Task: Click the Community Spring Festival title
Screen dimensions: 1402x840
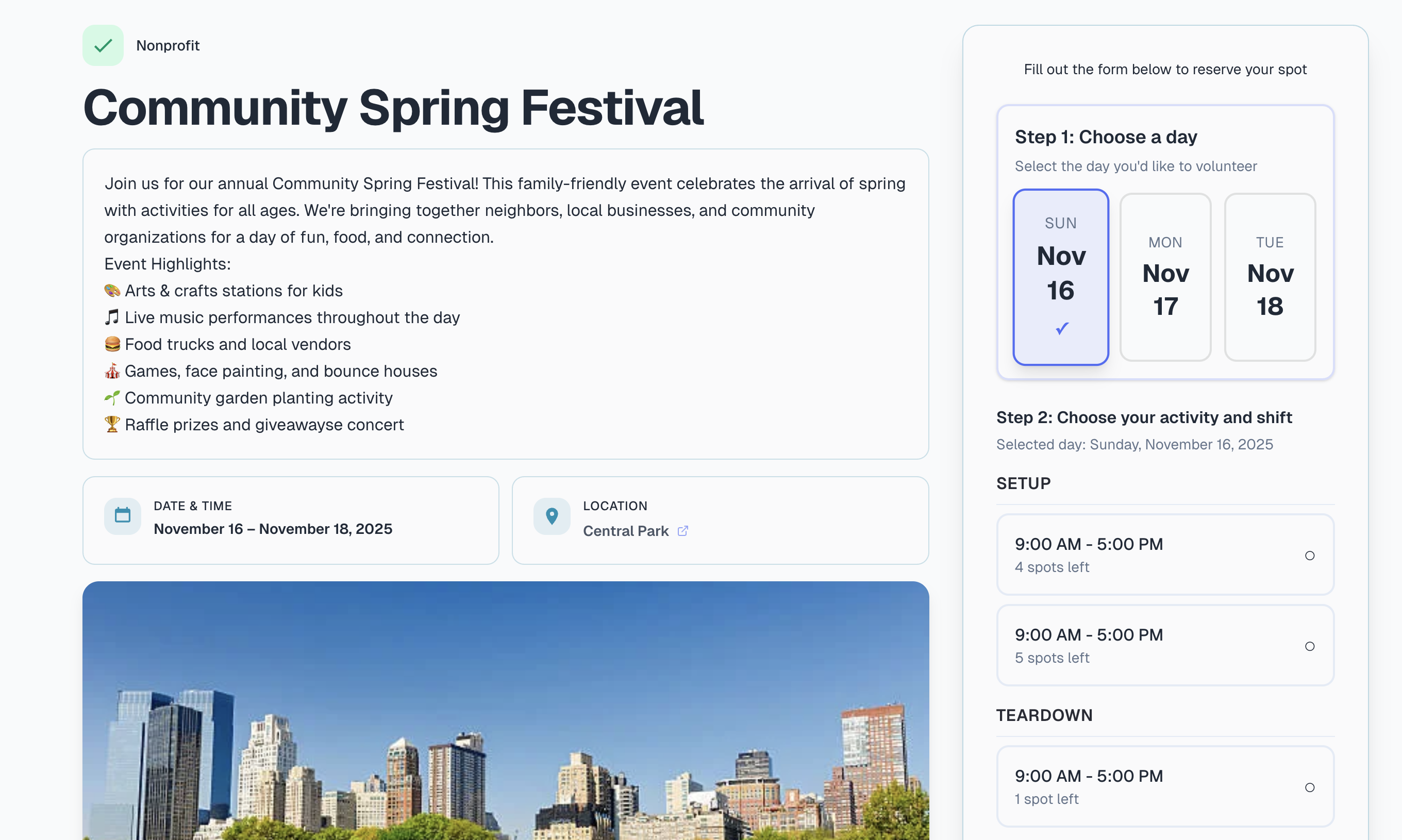Action: [x=393, y=108]
